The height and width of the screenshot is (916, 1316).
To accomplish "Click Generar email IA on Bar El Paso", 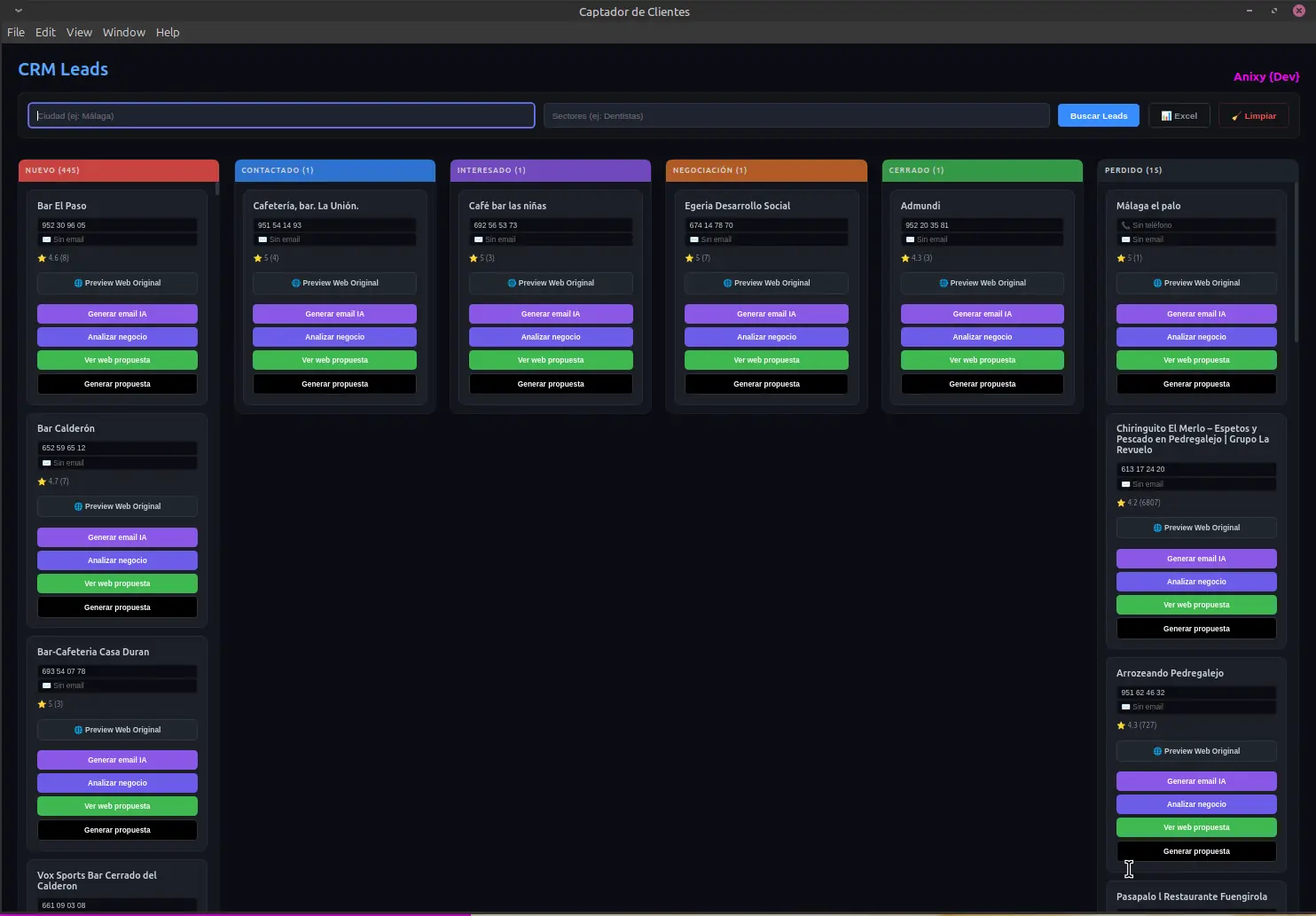I will (116, 313).
